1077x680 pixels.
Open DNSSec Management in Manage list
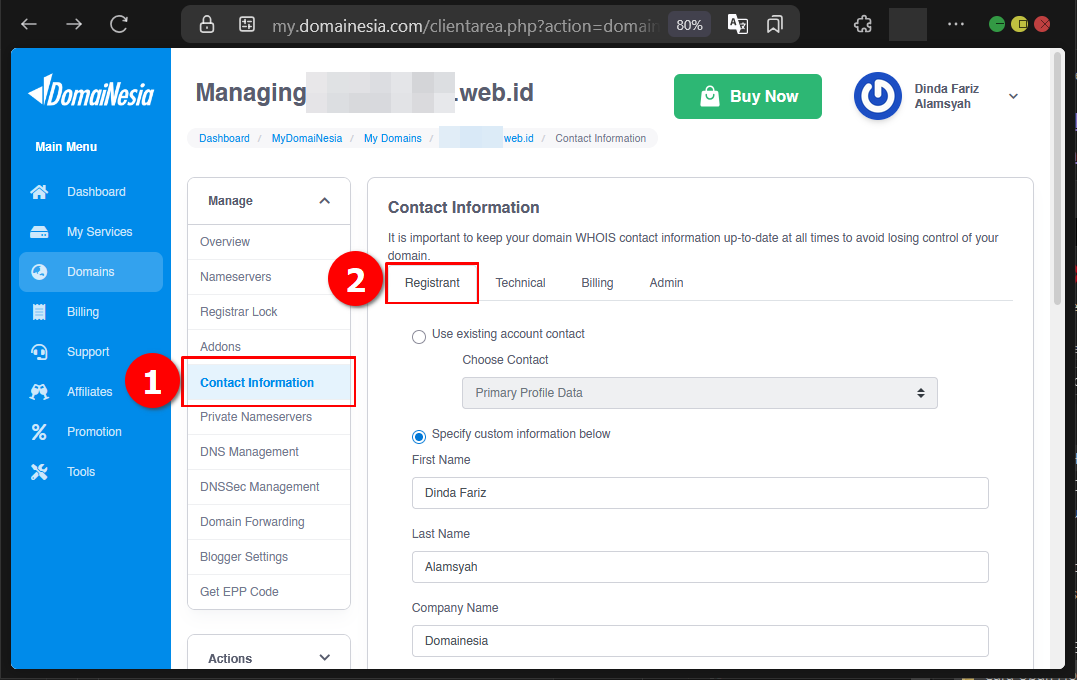coord(269,487)
